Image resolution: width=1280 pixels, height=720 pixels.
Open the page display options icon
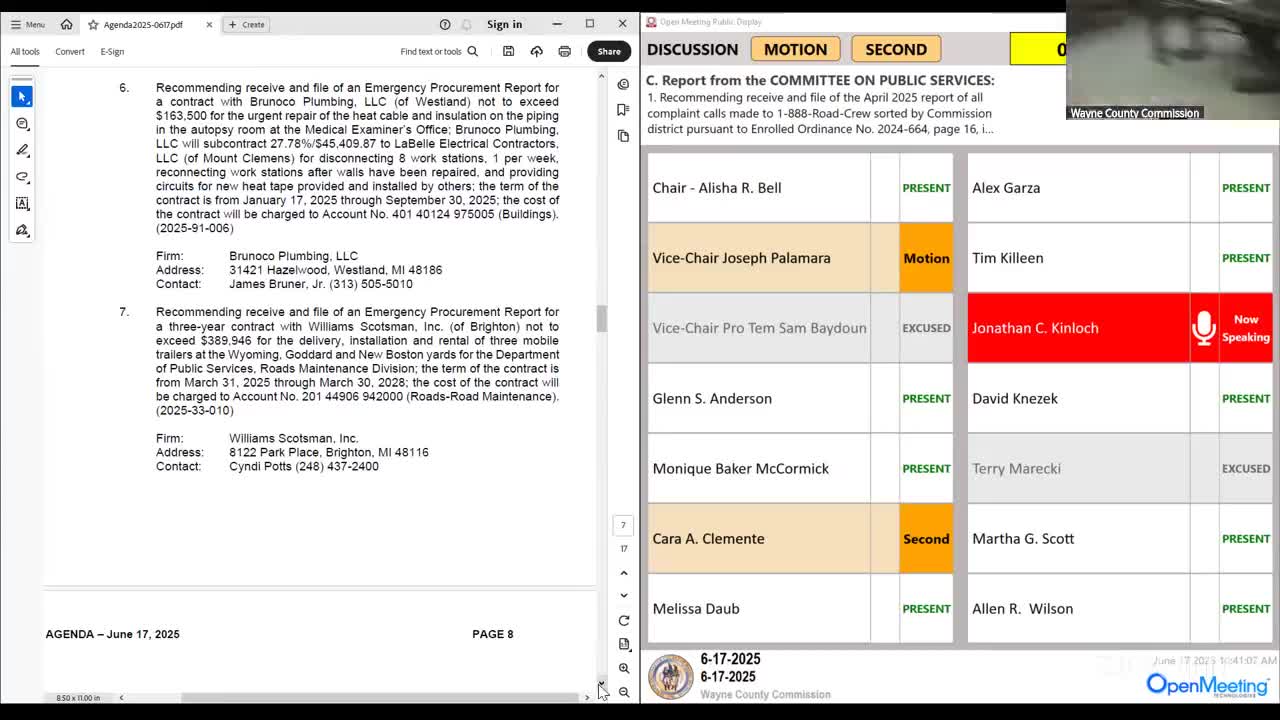pyautogui.click(x=624, y=644)
